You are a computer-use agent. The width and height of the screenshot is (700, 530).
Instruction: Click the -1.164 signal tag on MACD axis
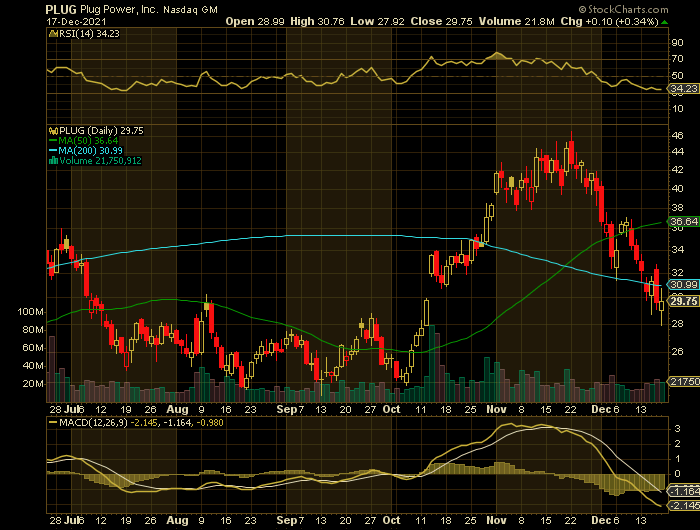(x=683, y=491)
